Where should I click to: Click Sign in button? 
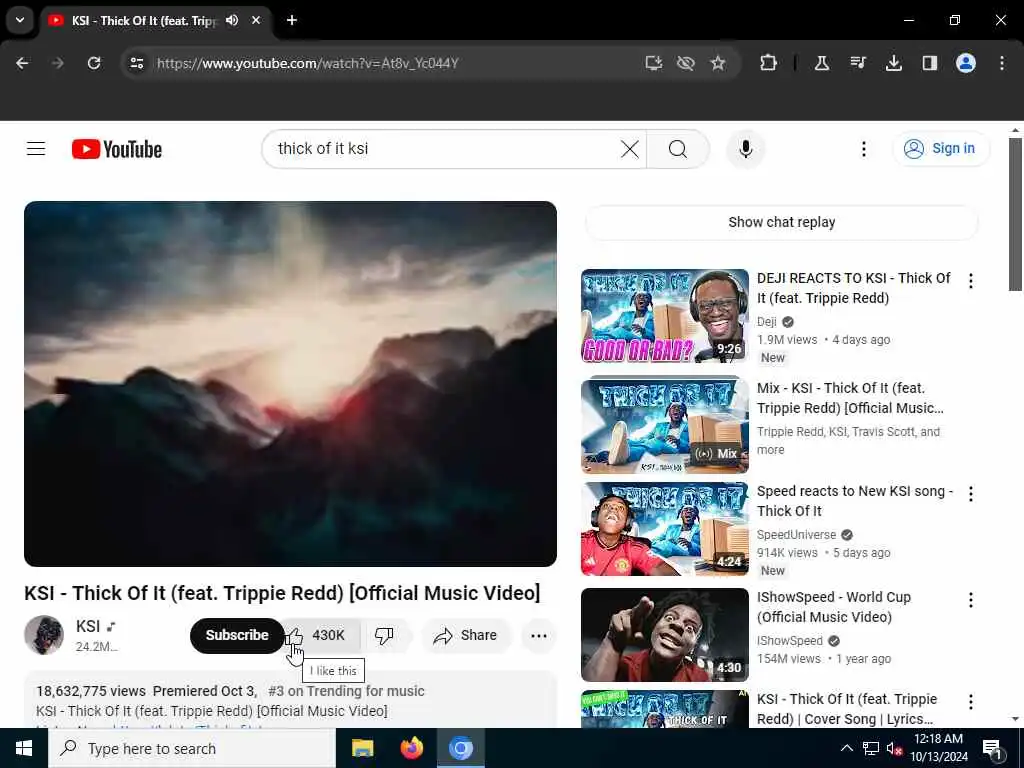point(941,149)
